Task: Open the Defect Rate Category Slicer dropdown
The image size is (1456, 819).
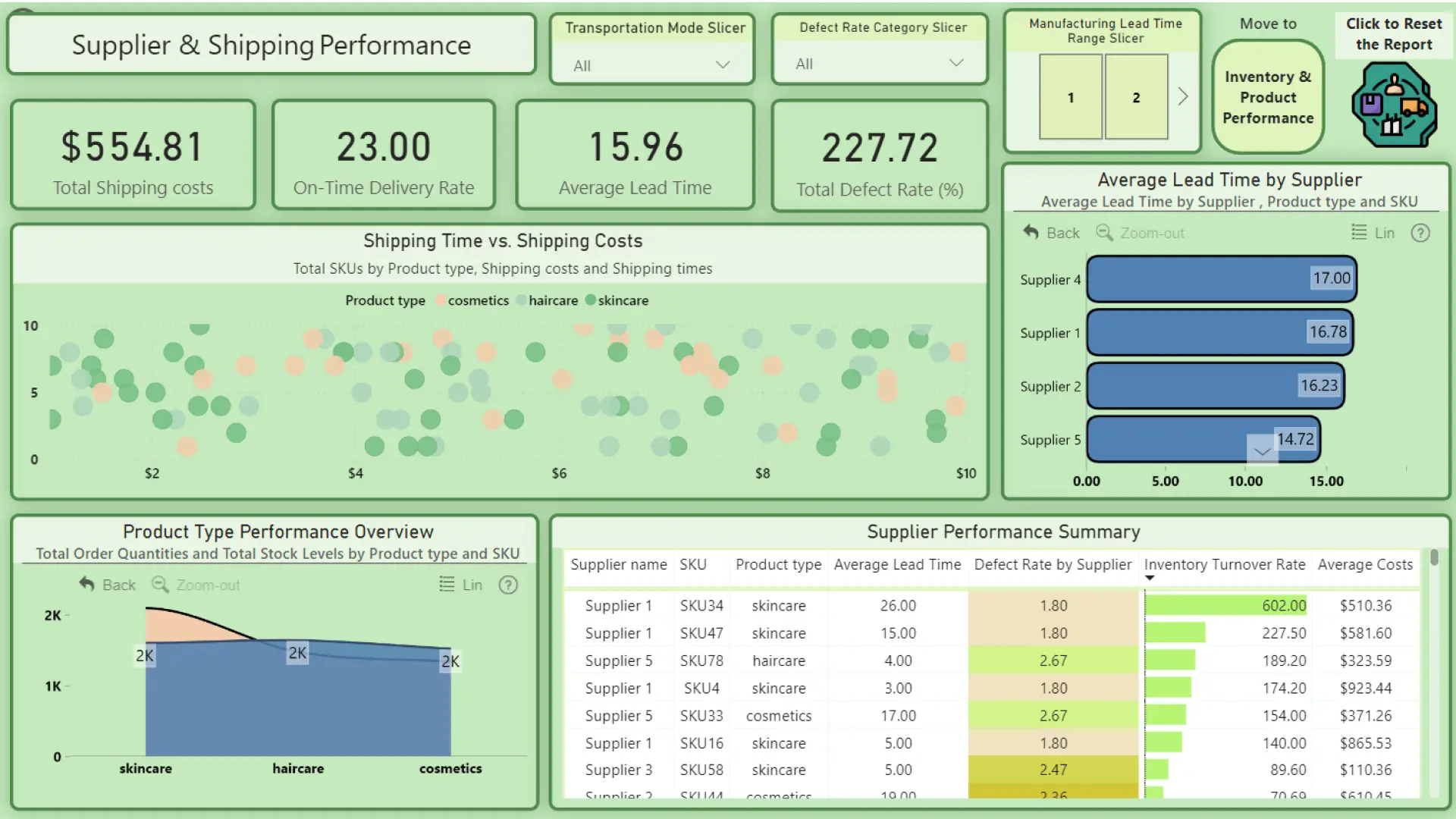Action: click(880, 64)
